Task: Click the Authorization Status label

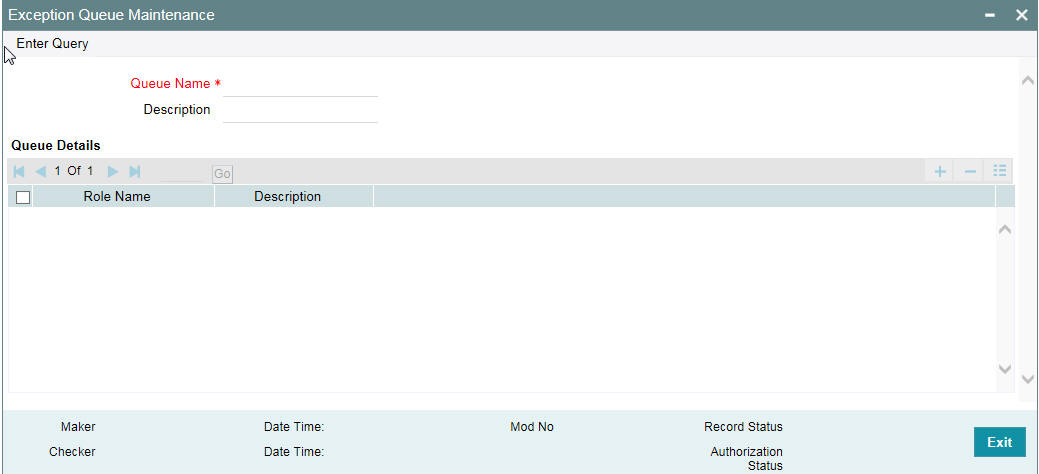Action: [x=747, y=458]
